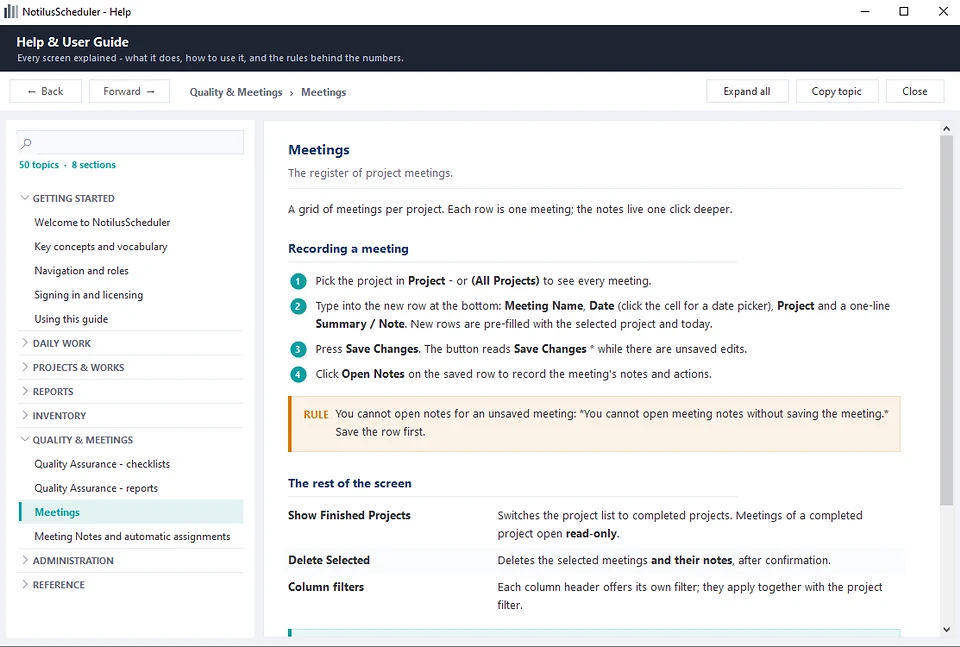Maximize the Help window
Image resolution: width=960 pixels, height=647 pixels.
point(904,12)
